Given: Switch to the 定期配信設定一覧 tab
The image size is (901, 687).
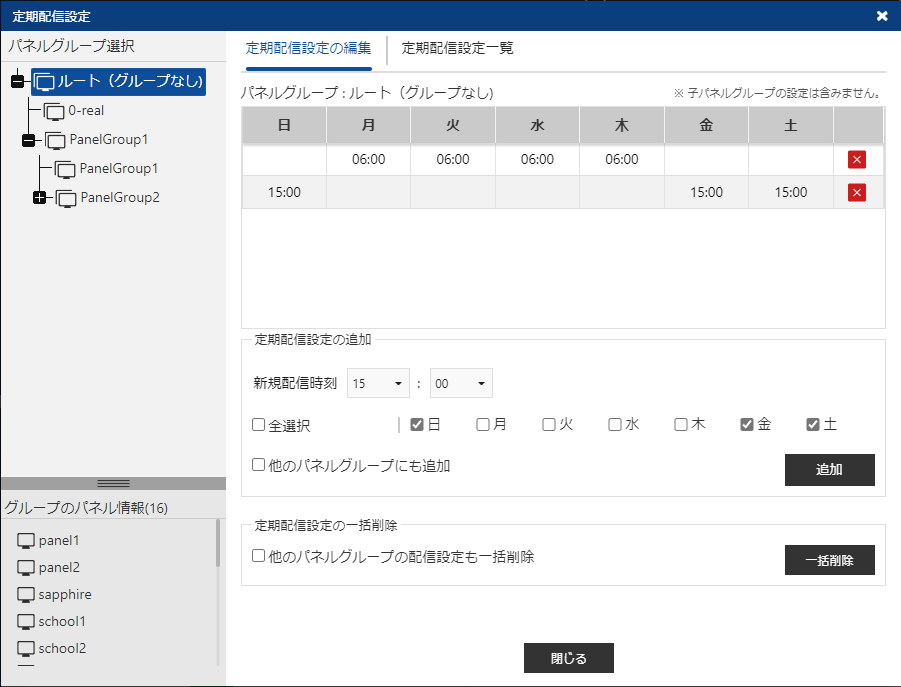Looking at the screenshot, I should point(457,47).
